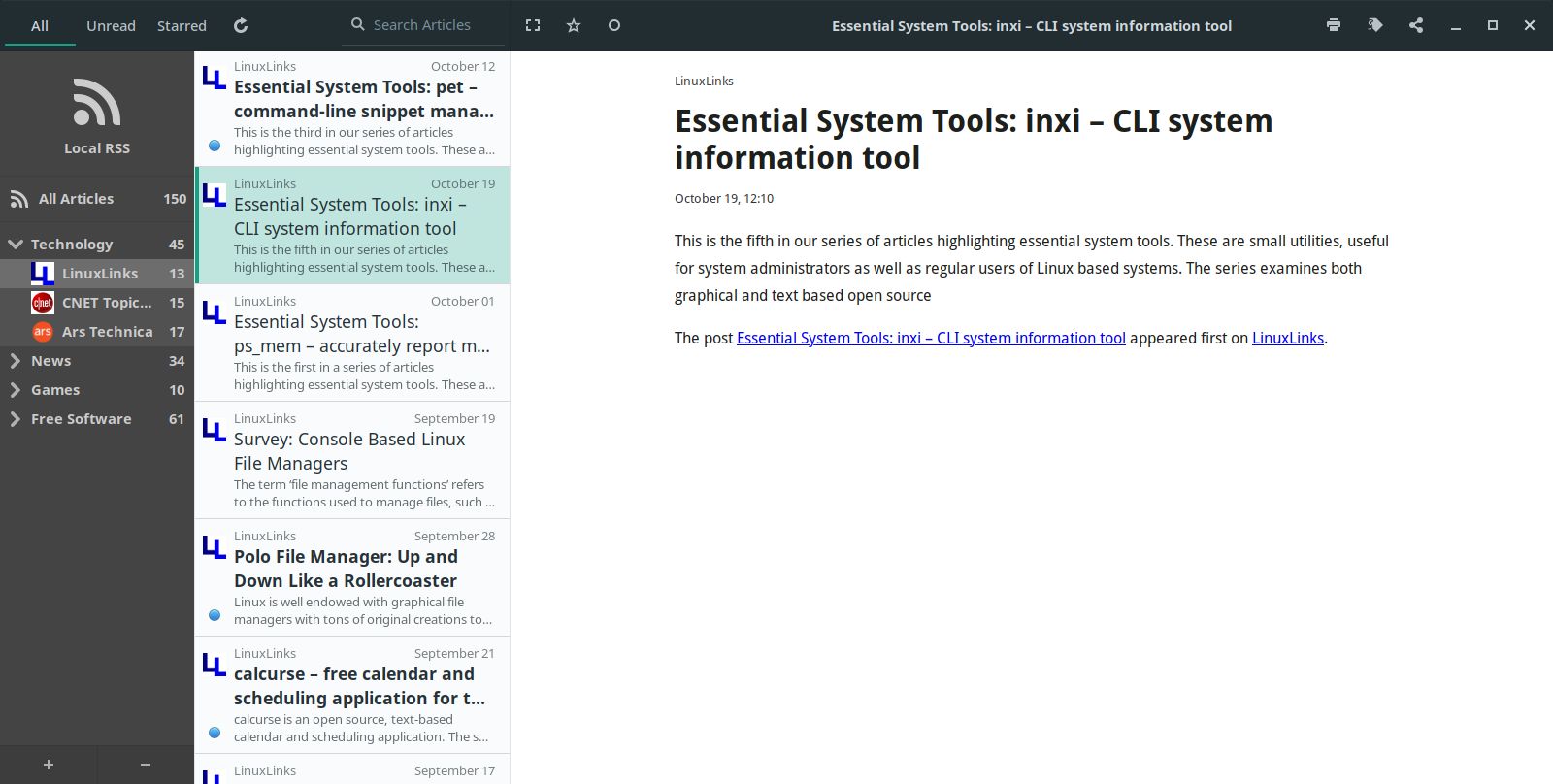Toggle fullscreen article view icon
Viewport: 1553px width, 784px height.
(533, 25)
